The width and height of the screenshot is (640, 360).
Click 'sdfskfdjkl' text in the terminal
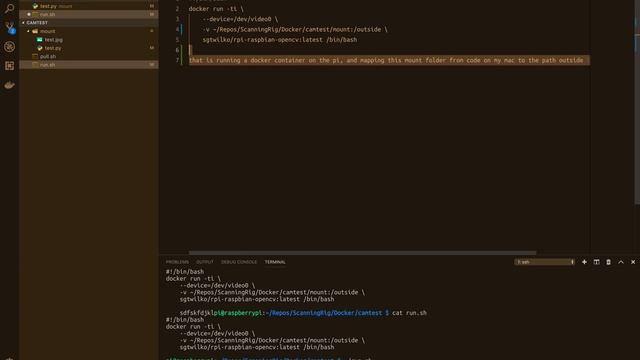(196, 313)
